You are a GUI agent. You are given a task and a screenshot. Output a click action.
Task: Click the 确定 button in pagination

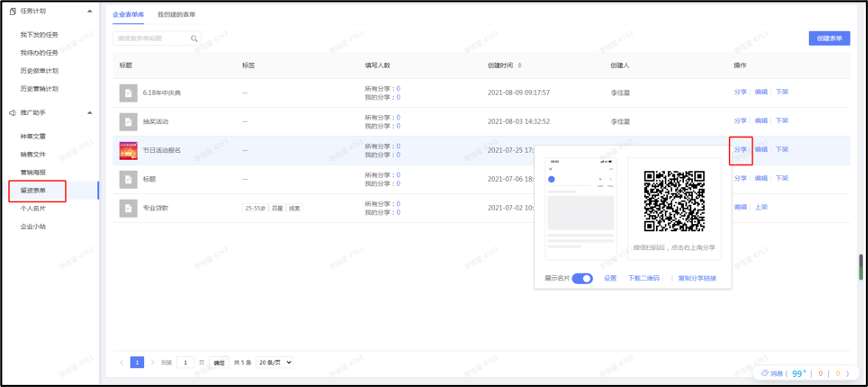(219, 363)
